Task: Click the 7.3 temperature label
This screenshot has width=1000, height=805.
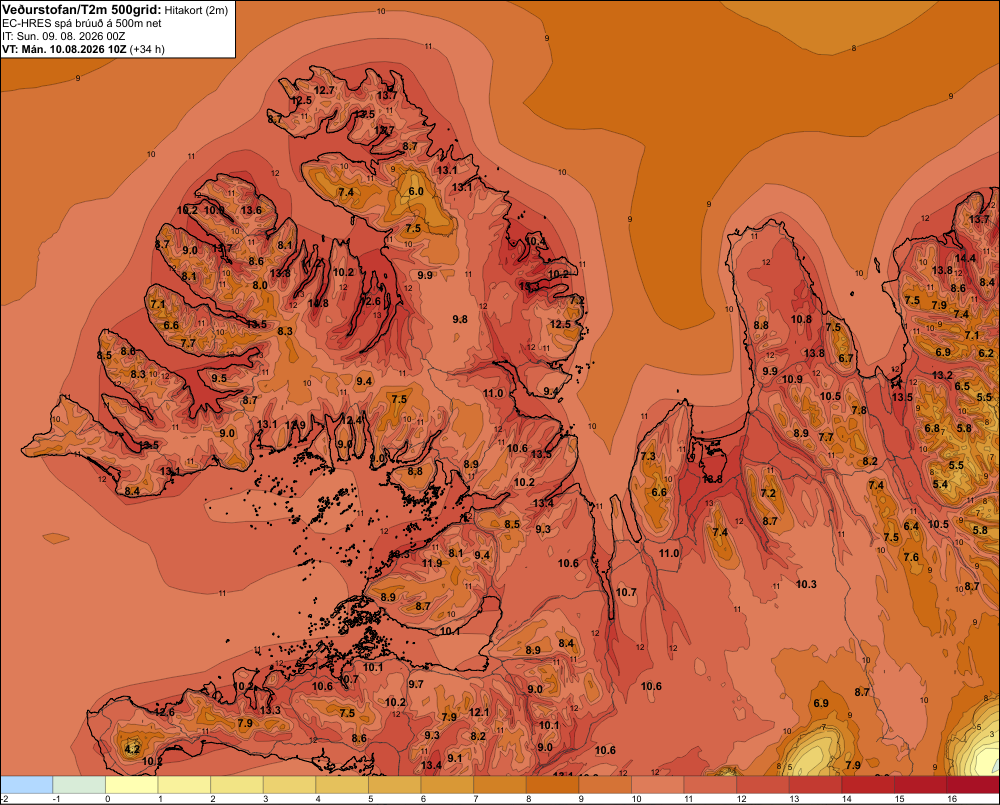Action: click(648, 456)
